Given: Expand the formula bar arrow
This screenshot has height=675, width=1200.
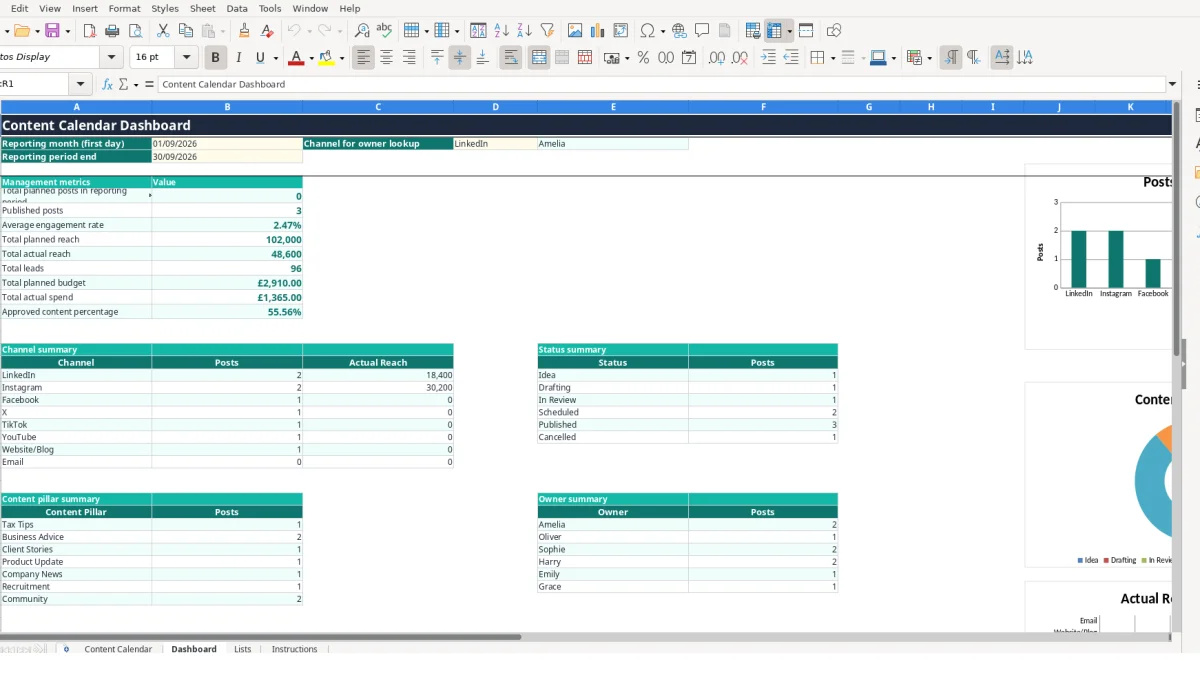Looking at the screenshot, I should [1172, 84].
